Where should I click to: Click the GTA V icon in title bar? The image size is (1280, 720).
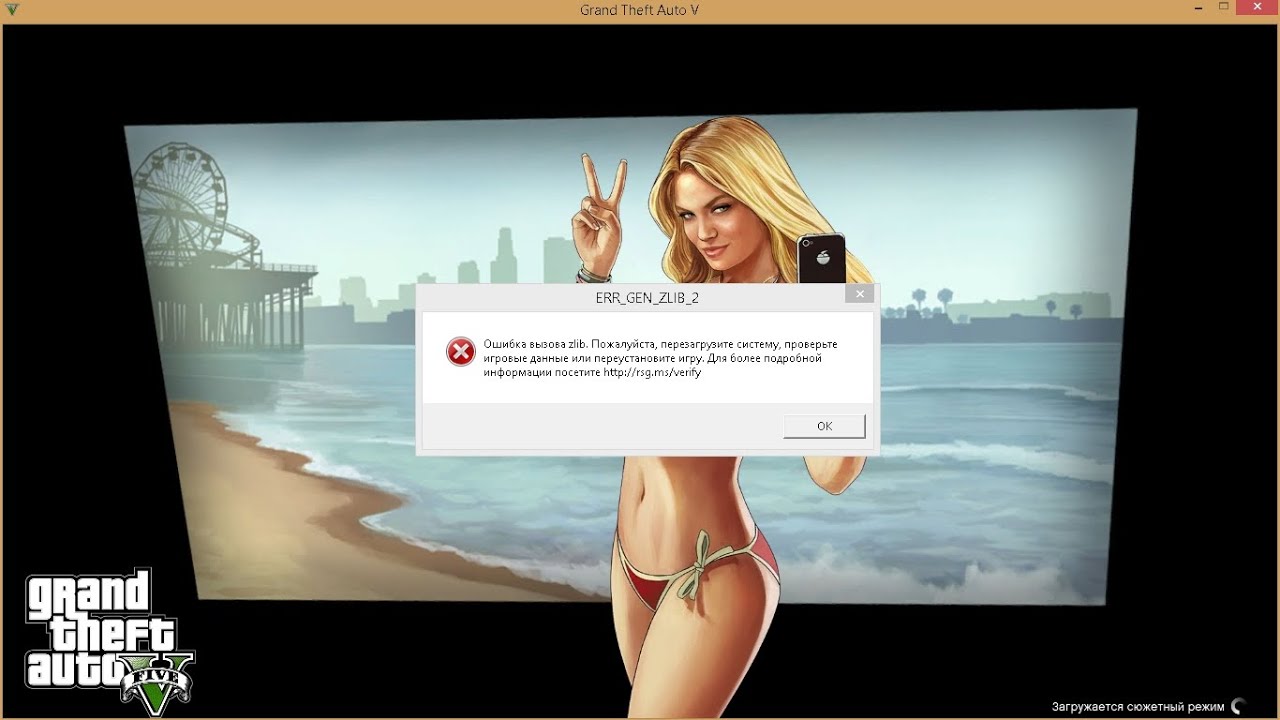click(x=12, y=10)
